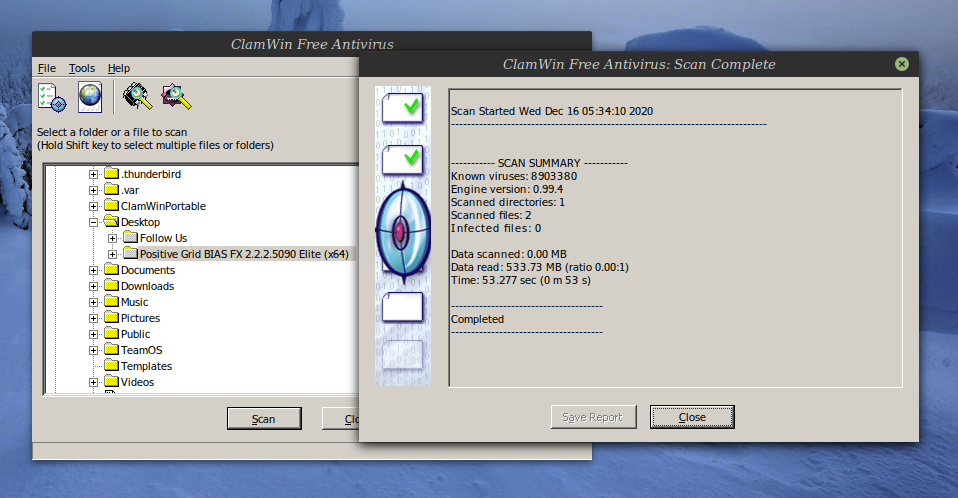The image size is (958, 498).
Task: Expand the TeamOS folder node
Action: [93, 350]
